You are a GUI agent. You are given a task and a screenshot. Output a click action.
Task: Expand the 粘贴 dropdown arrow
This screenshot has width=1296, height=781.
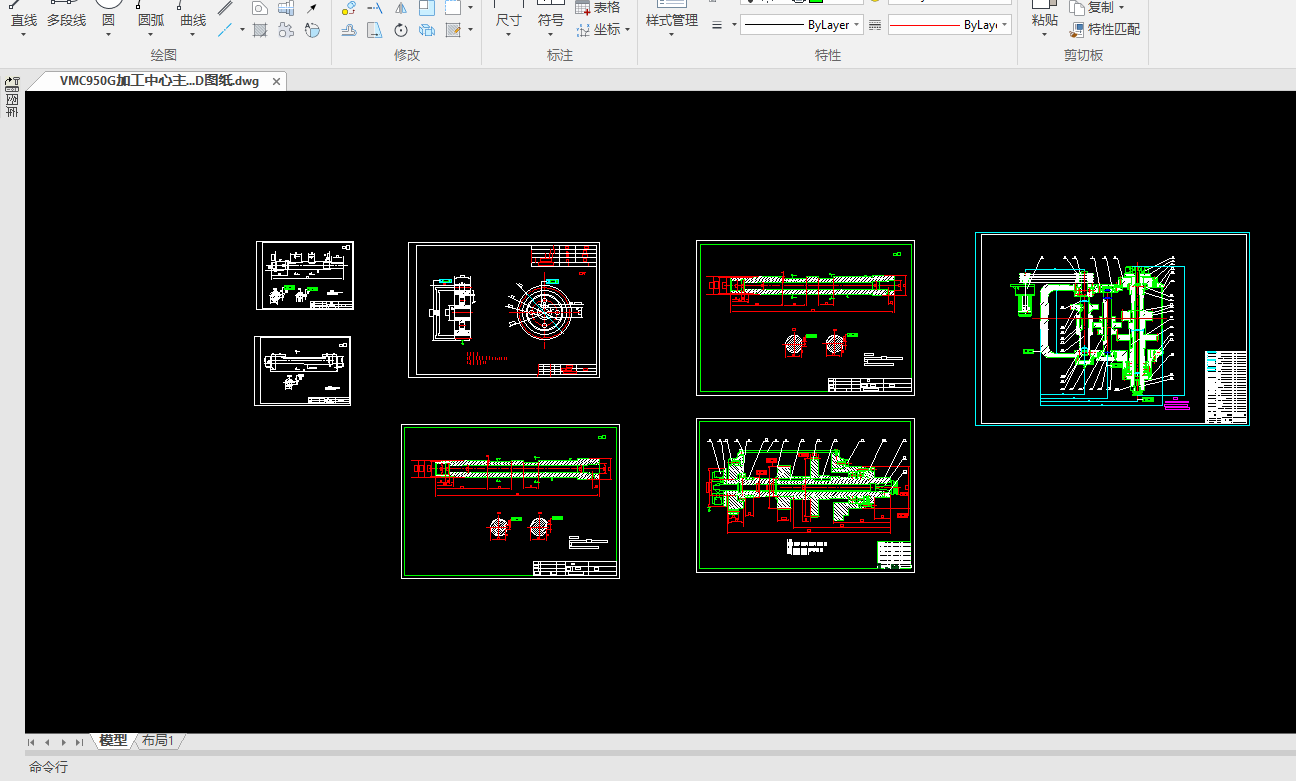point(1044,35)
